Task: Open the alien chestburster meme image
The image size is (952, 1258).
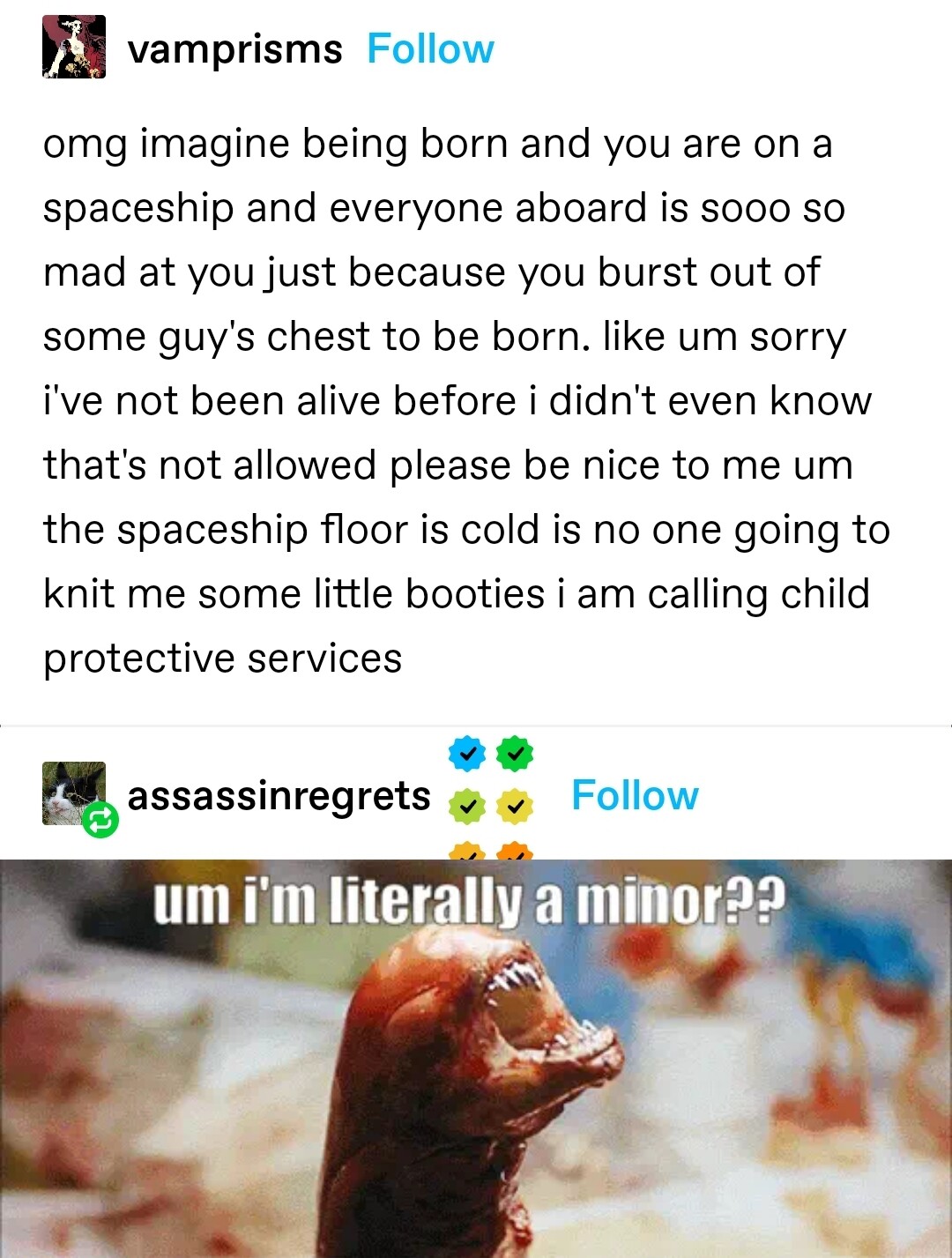Action: point(476,1058)
